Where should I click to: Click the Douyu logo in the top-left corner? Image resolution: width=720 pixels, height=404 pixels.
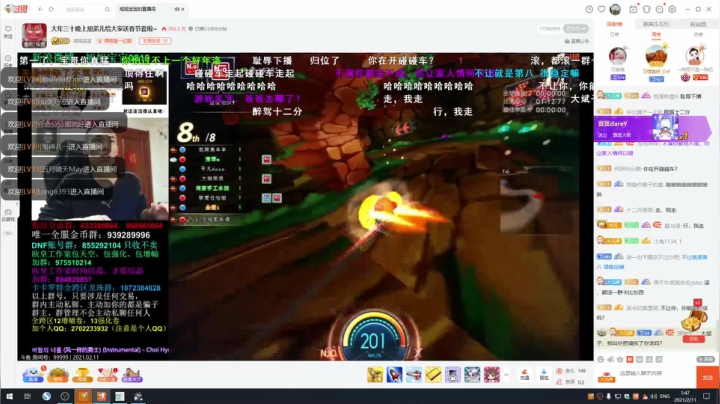tap(16, 9)
